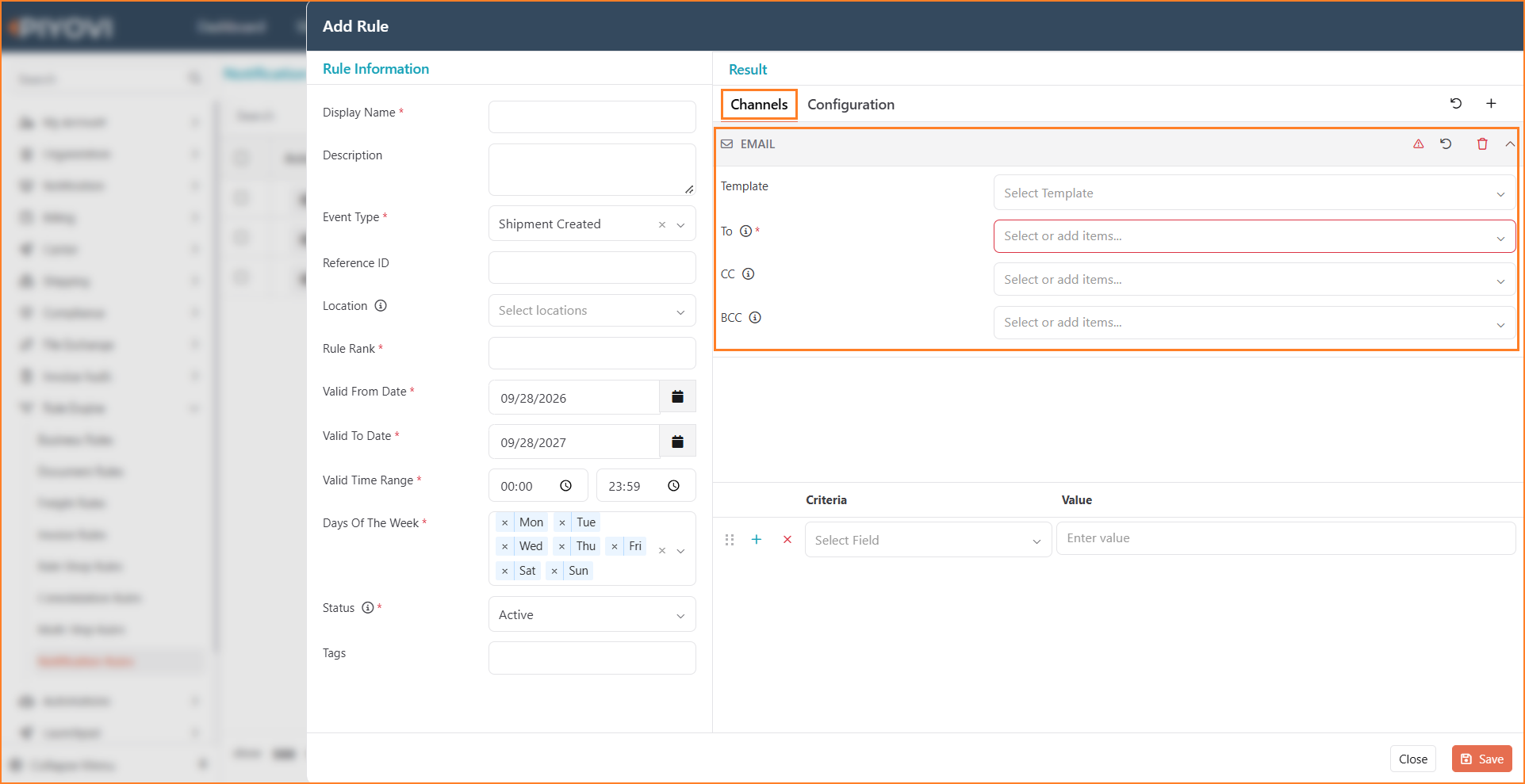The width and height of the screenshot is (1525, 784).
Task: Click the Close button
Action: (1413, 759)
